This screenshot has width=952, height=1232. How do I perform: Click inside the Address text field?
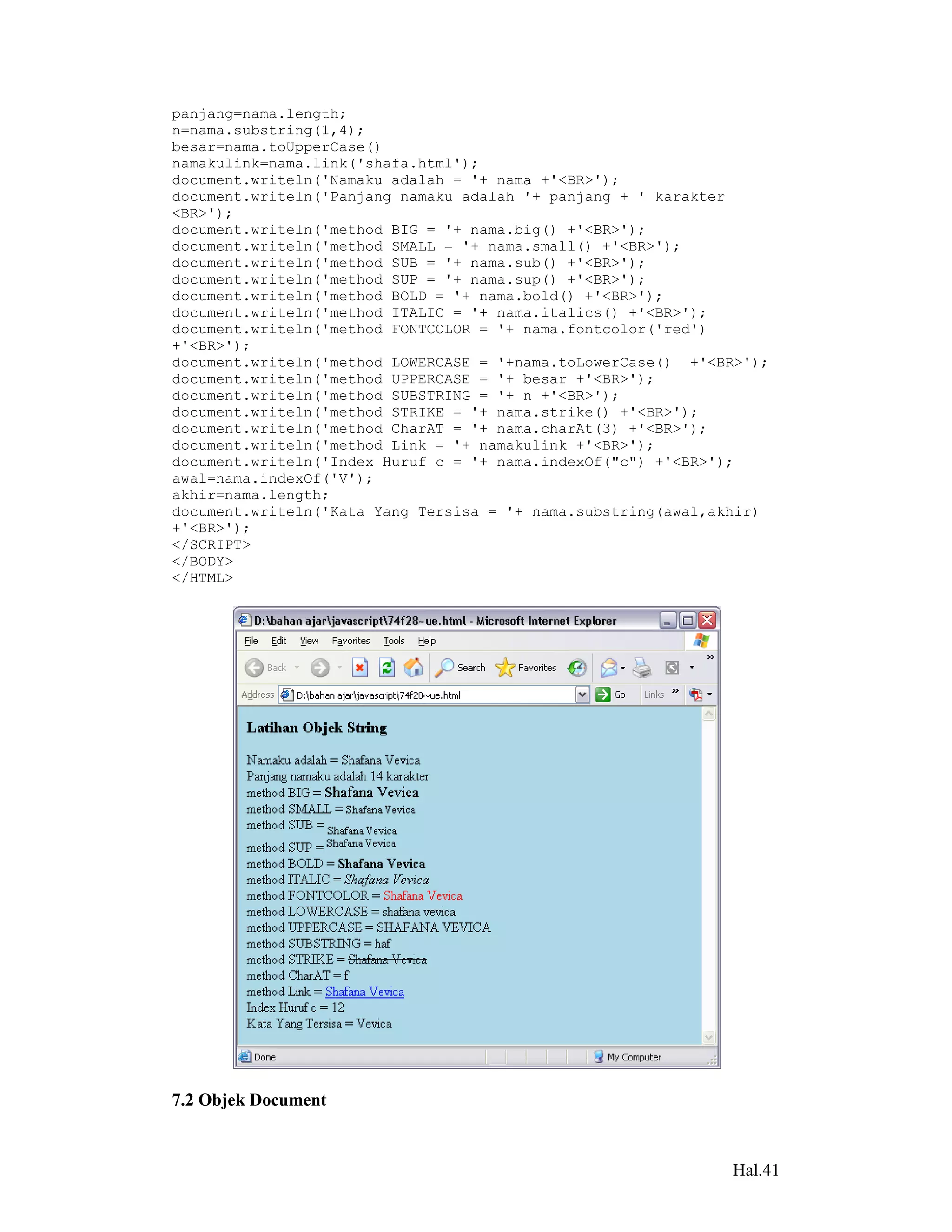[434, 695]
